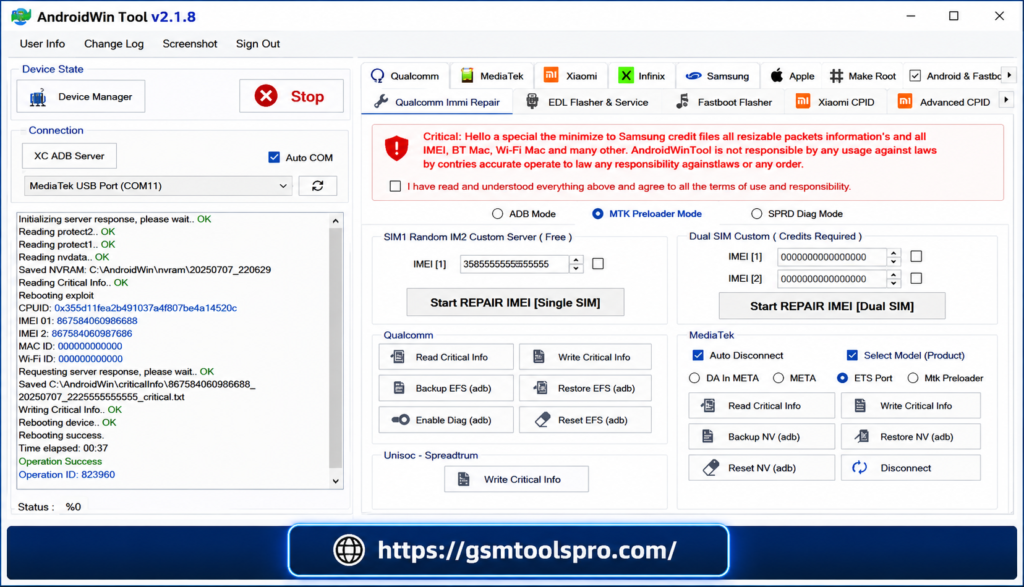The height and width of the screenshot is (587, 1024).
Task: Click the refresh COM ports icon
Action: tap(317, 185)
